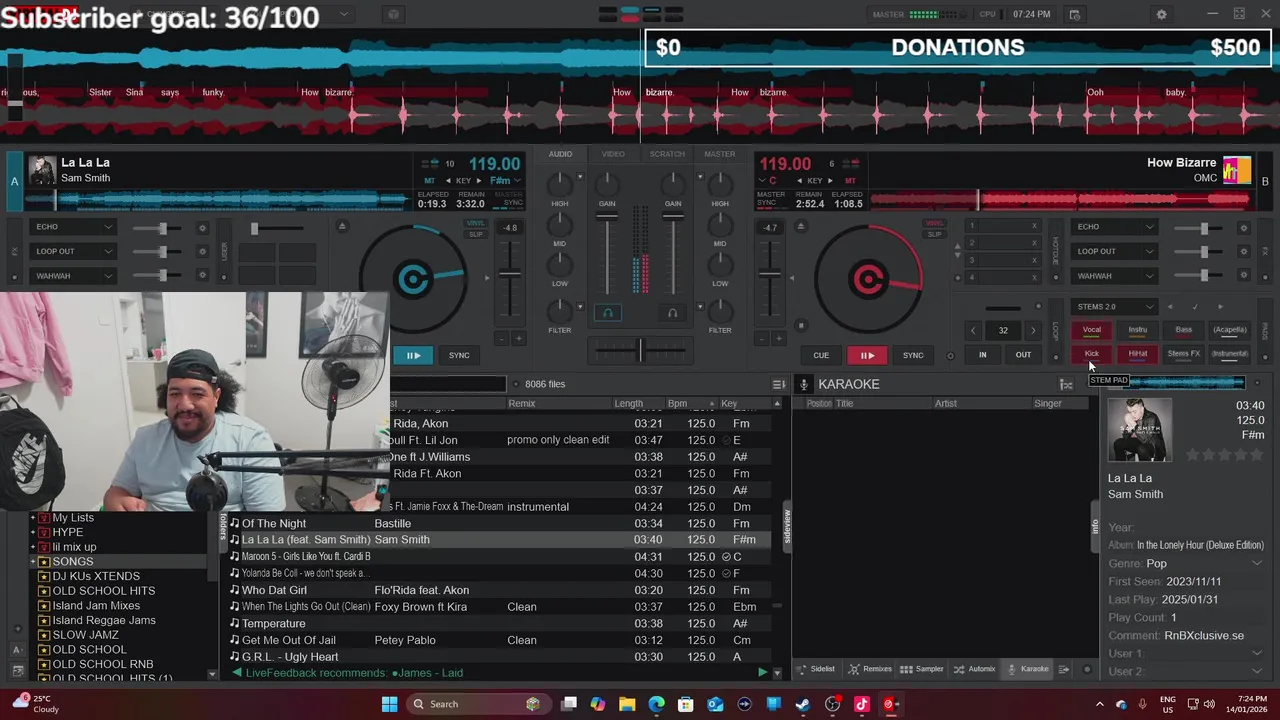The height and width of the screenshot is (720, 1280).
Task: Click the CUE button on deck B
Action: coord(821,355)
